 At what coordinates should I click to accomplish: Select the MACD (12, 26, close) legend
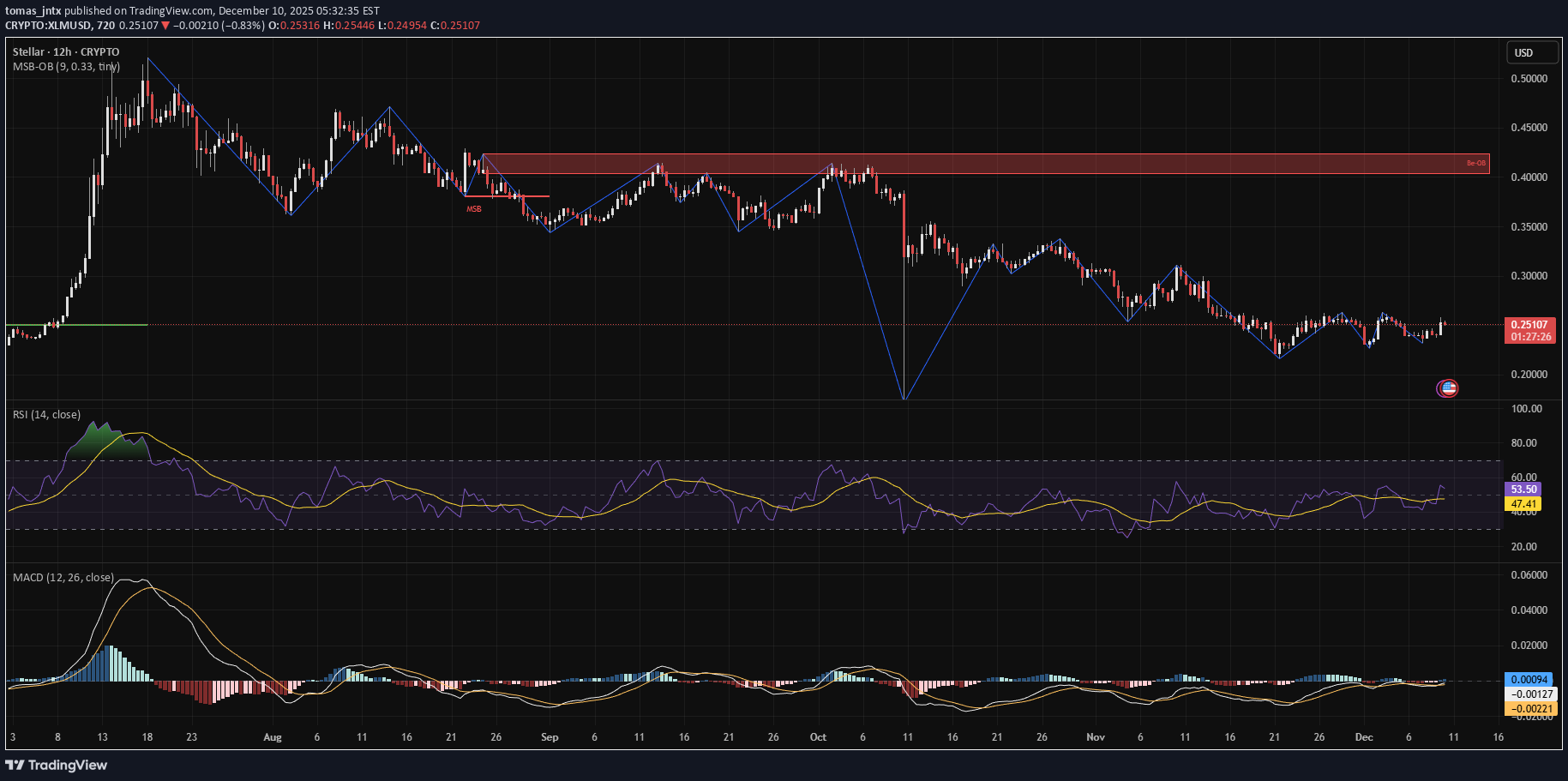(x=63, y=578)
